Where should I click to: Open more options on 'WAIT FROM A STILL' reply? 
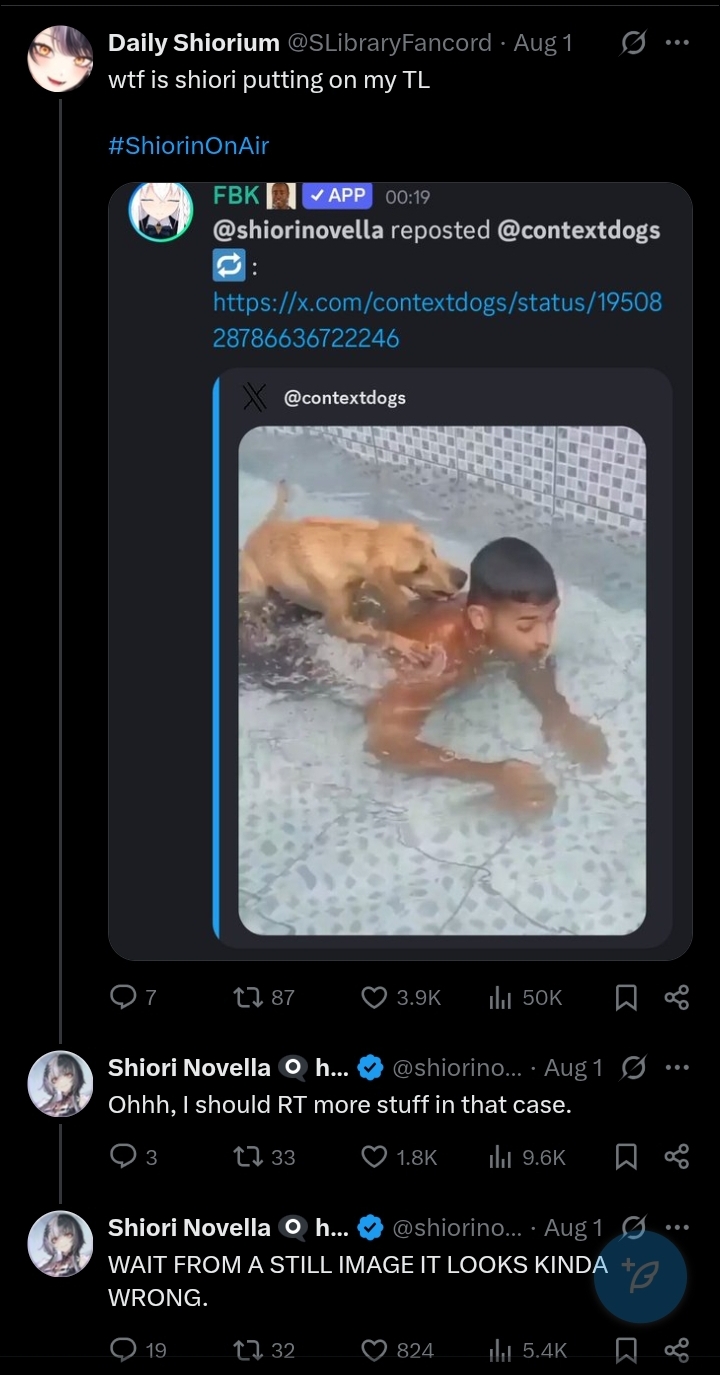(x=677, y=1227)
